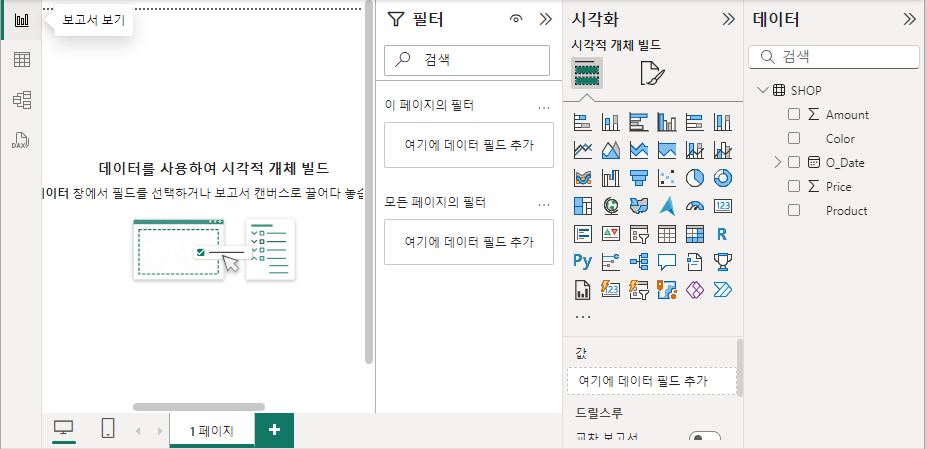This screenshot has height=449, width=927.
Task: Insert the Slicer visual
Action: tap(639, 234)
